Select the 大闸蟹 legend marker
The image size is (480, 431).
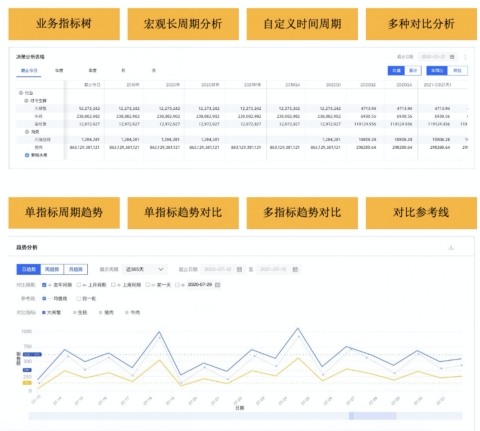pos(44,313)
